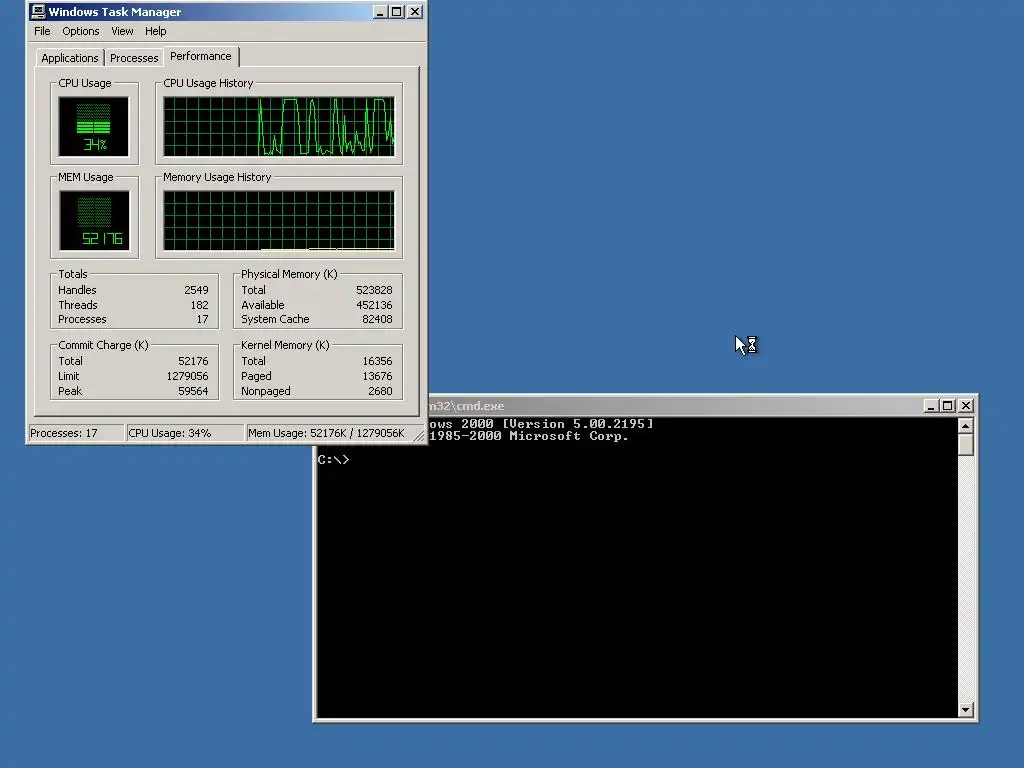Open the Help menu in Task Manager
This screenshot has width=1024, height=768.
coord(155,31)
